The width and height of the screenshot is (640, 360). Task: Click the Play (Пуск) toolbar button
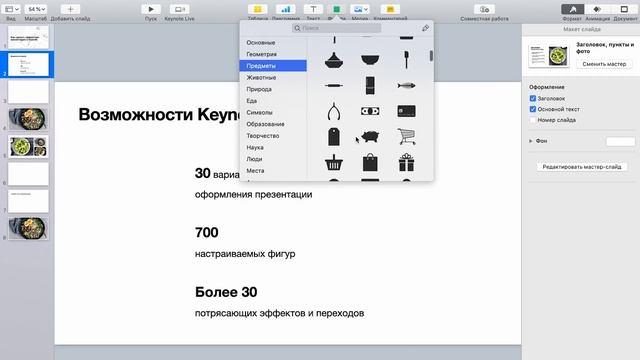click(x=151, y=9)
